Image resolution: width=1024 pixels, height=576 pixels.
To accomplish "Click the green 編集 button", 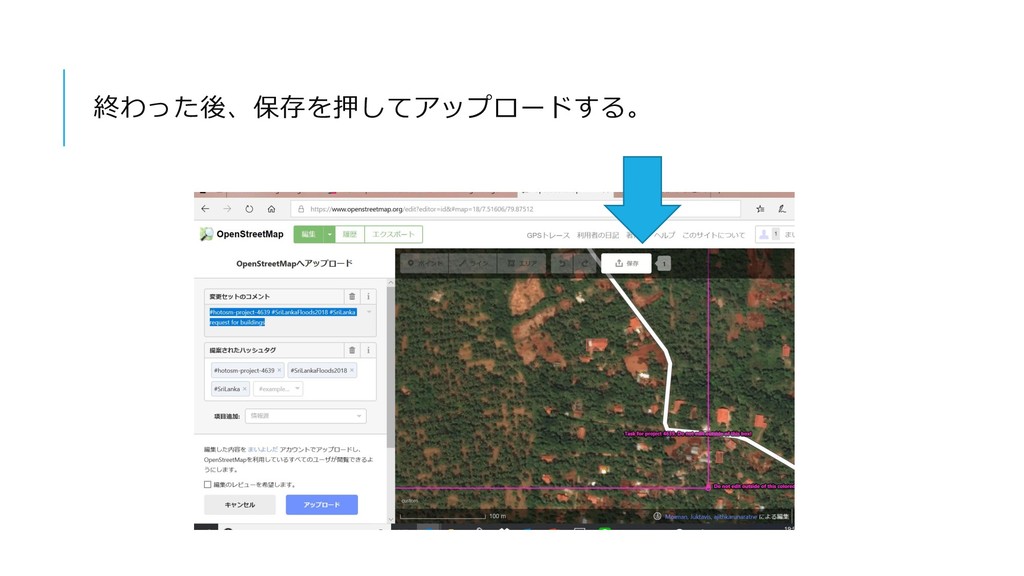I will click(x=308, y=234).
